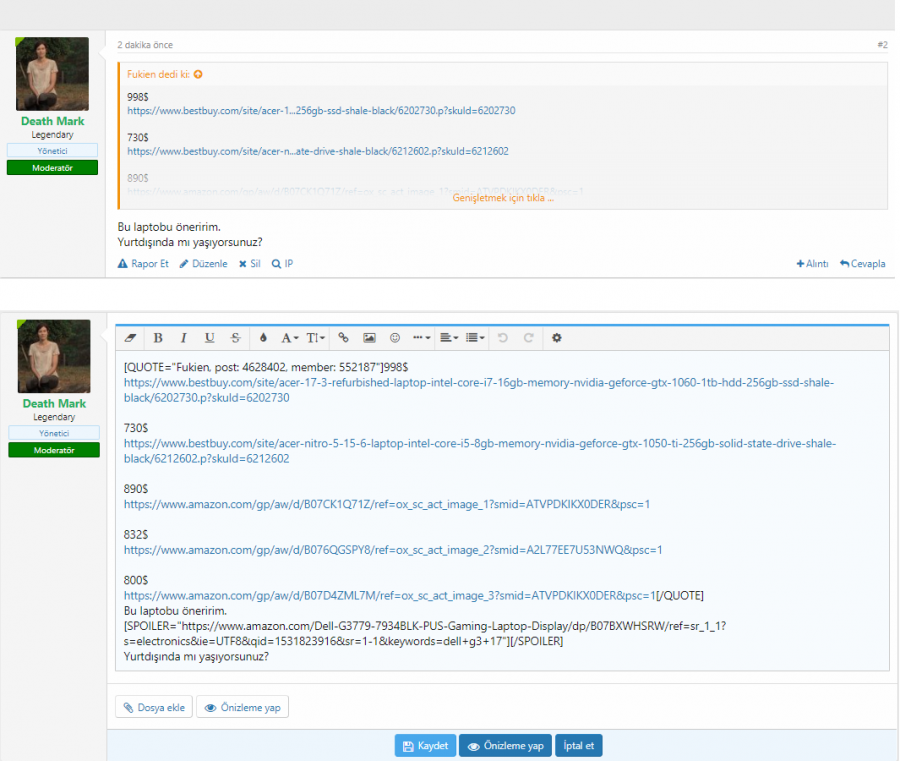
Task: Click Death Mark username in top post
Action: tap(52, 121)
